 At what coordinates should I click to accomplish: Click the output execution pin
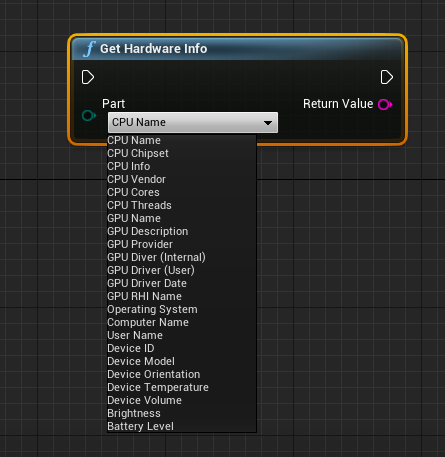click(x=387, y=77)
